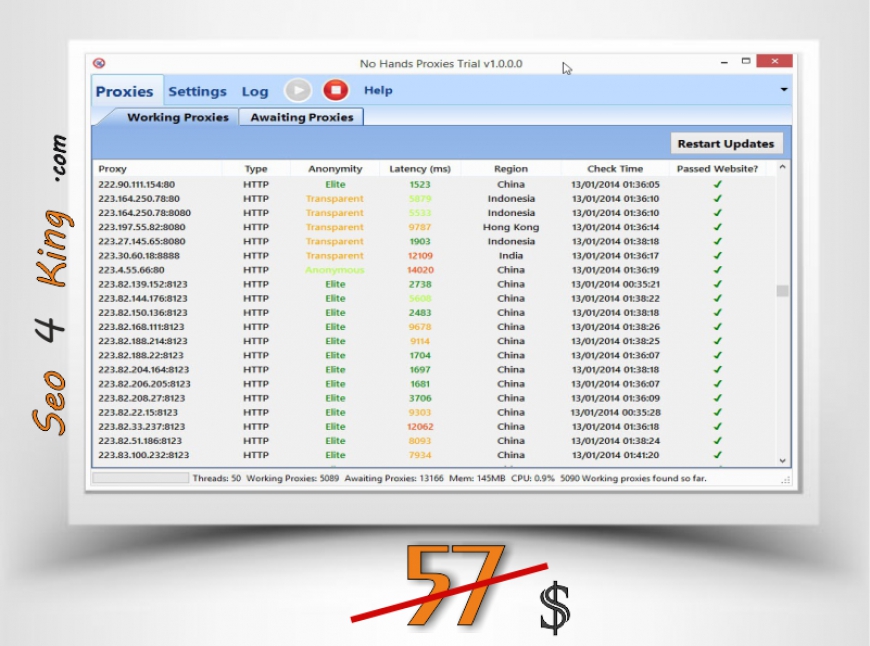Select proxy row 223.82.22.15:8123

(434, 412)
